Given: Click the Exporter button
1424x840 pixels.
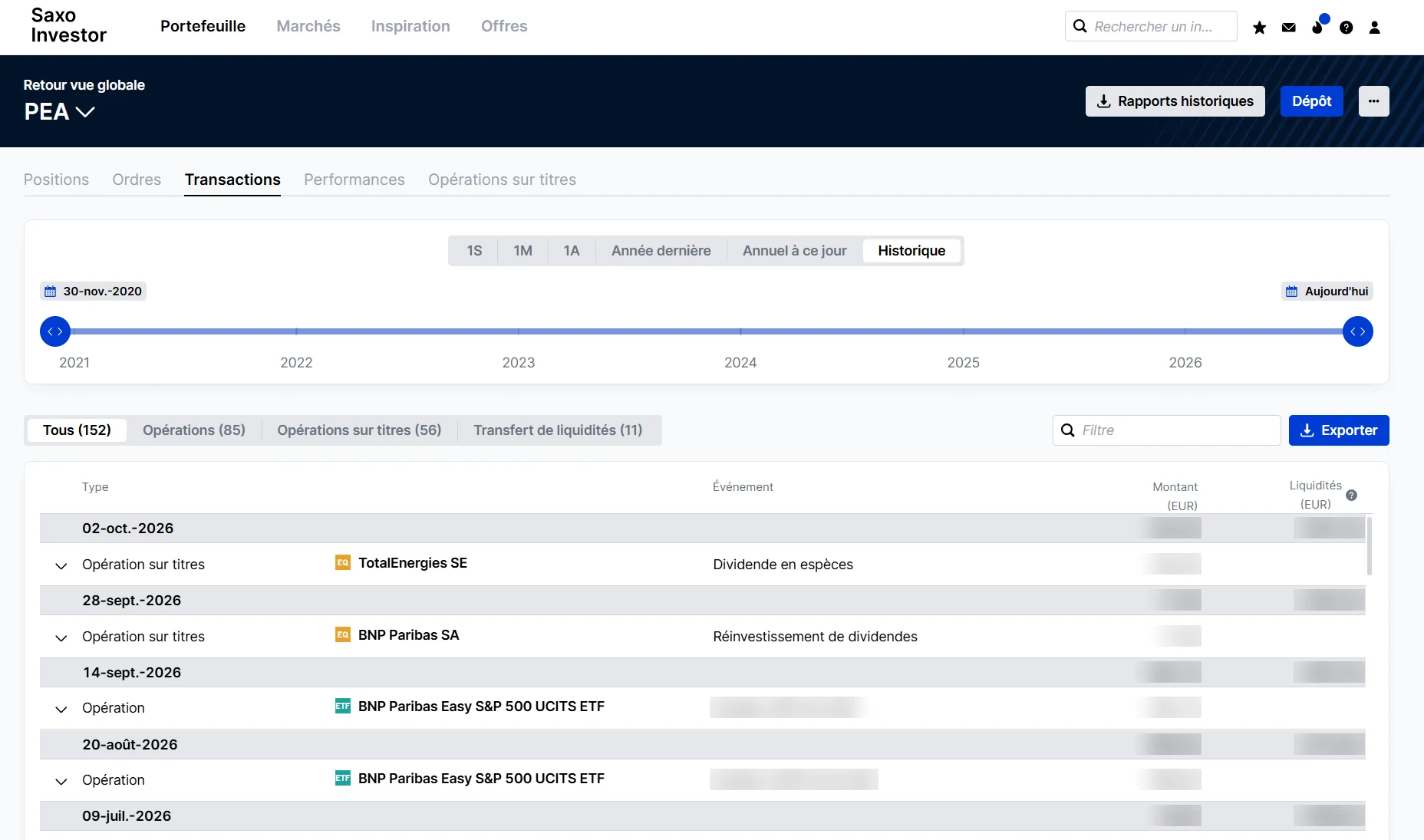Looking at the screenshot, I should [1339, 430].
